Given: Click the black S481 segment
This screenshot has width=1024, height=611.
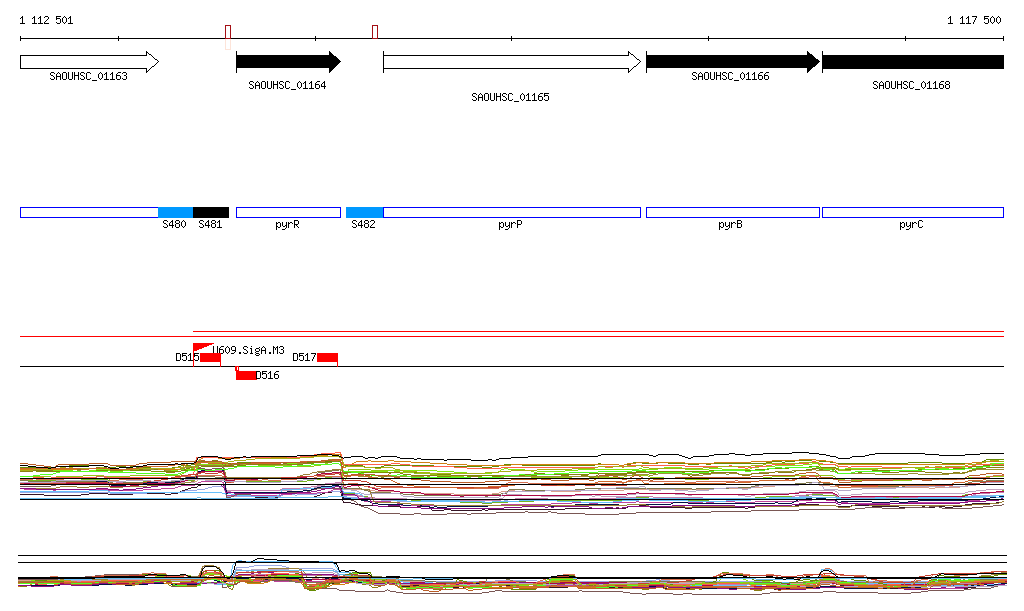Looking at the screenshot, I should coord(210,212).
